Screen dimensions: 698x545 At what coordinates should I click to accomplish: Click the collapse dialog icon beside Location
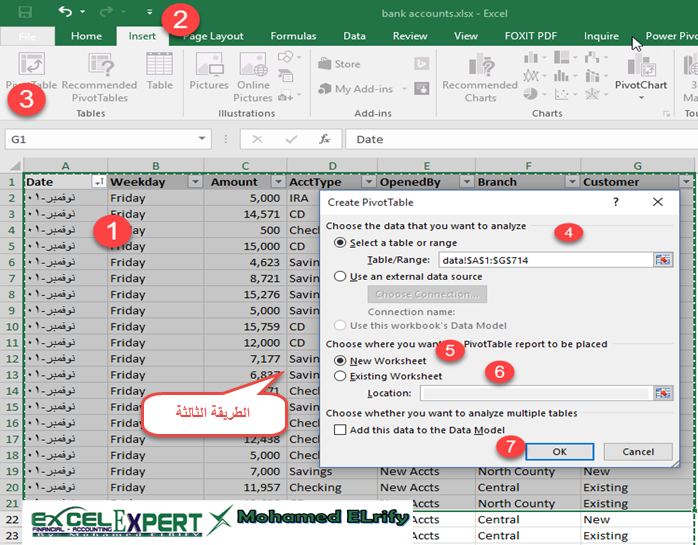tap(663, 393)
